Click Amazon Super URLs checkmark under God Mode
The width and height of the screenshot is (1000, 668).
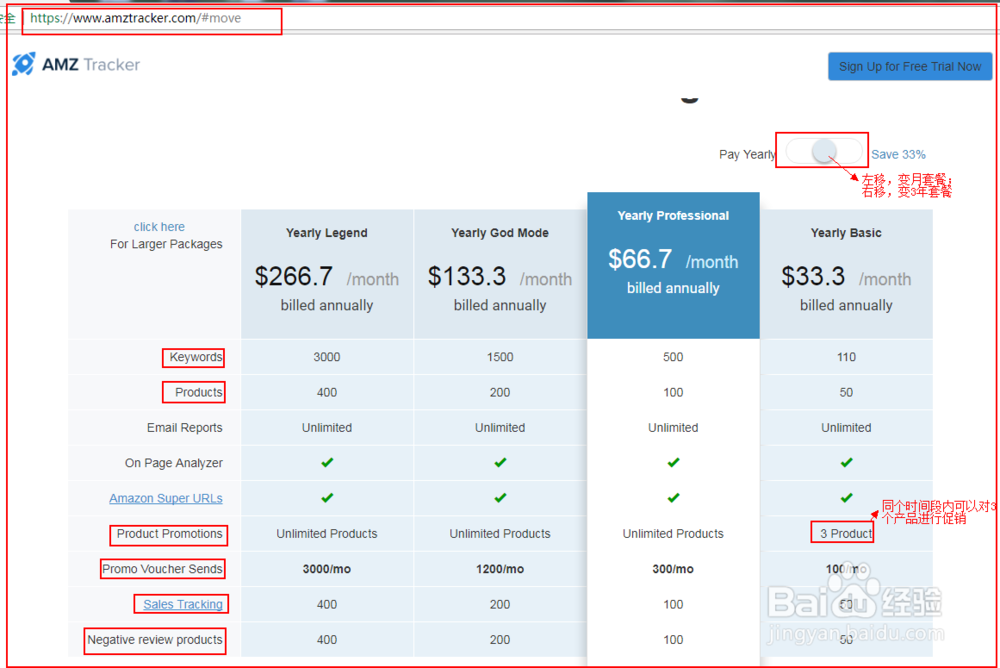[500, 498]
